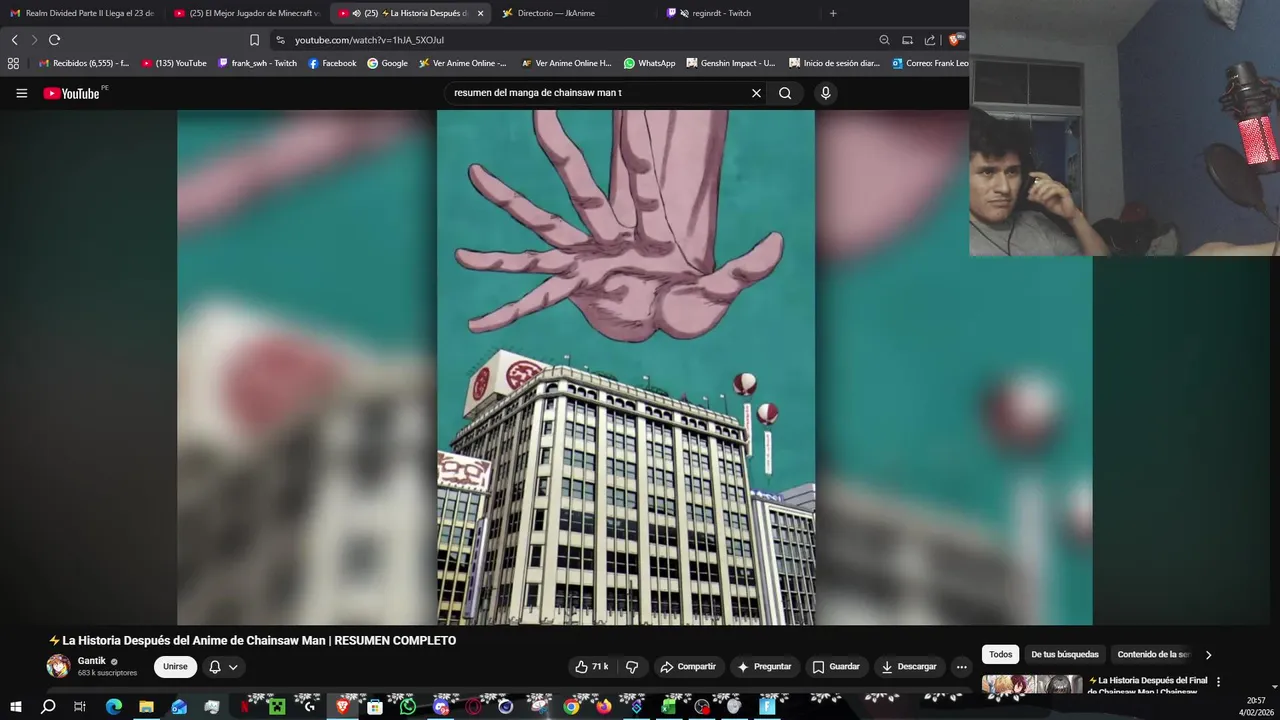Click the Preguntar button
Viewport: 1280px width, 720px height.
pyautogui.click(x=764, y=667)
